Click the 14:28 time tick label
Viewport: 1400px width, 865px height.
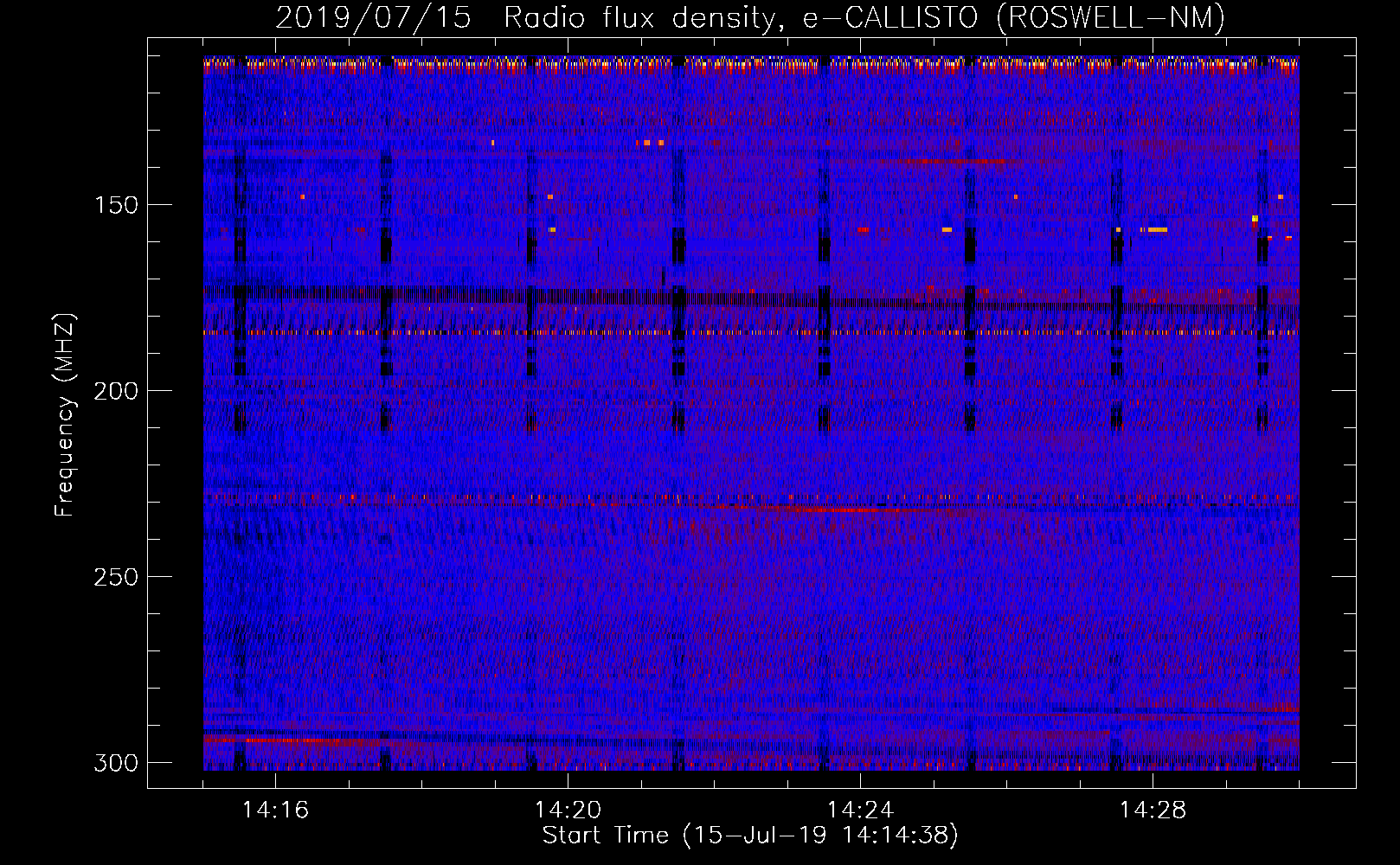coord(1153,811)
